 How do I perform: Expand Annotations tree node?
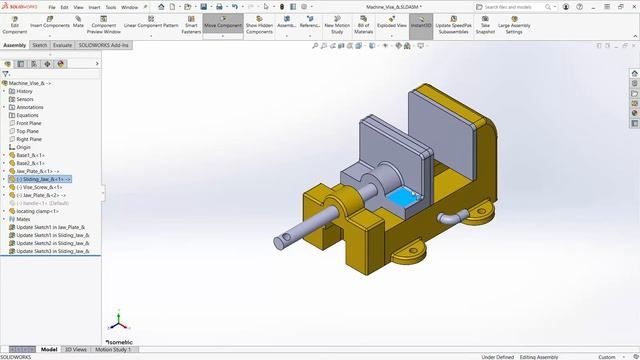(4, 107)
